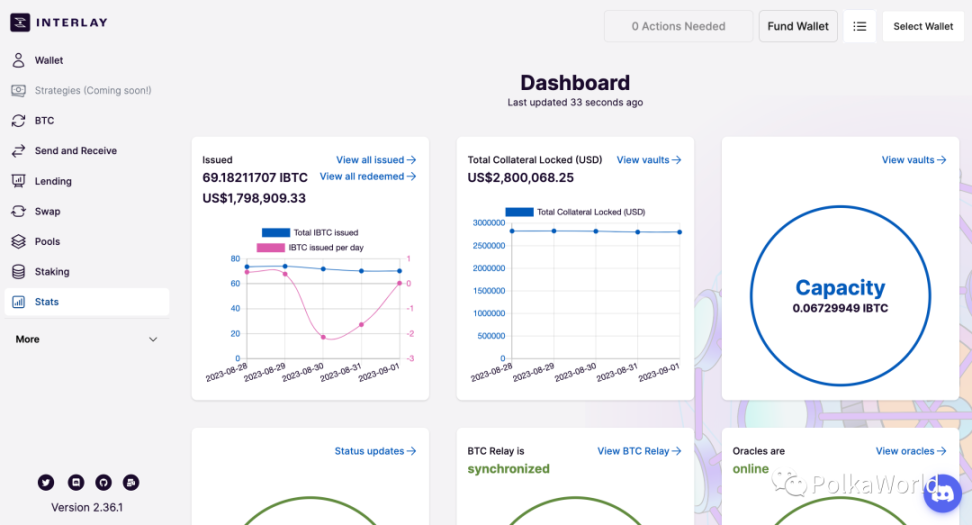Click the online oracle status text
Viewport: 972px width, 525px height.
click(x=751, y=469)
